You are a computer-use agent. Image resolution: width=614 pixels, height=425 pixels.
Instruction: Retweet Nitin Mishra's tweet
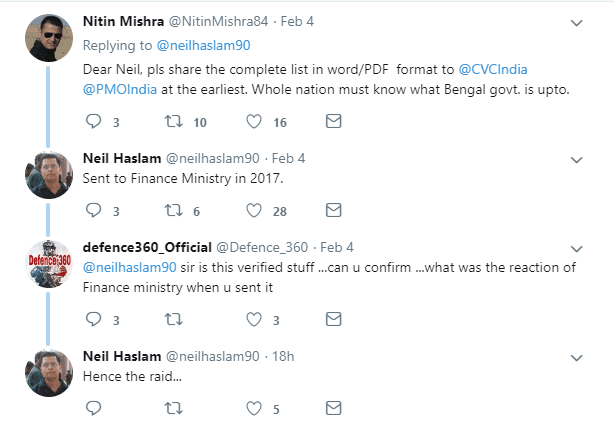[x=174, y=121]
